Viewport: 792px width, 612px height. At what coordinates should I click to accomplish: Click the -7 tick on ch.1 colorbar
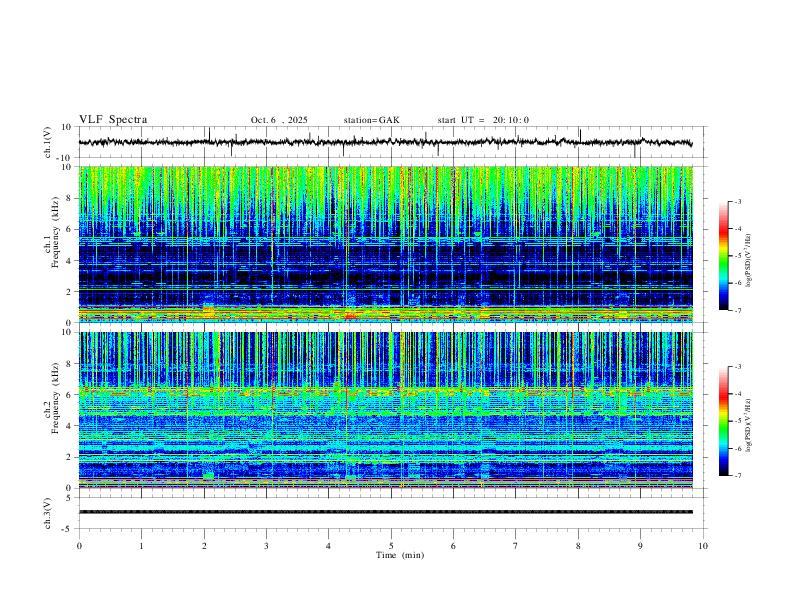[738, 311]
